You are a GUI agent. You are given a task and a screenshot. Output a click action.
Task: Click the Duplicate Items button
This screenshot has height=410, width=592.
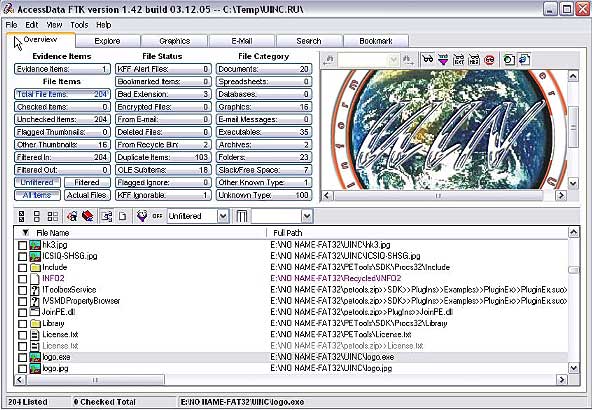pos(163,157)
